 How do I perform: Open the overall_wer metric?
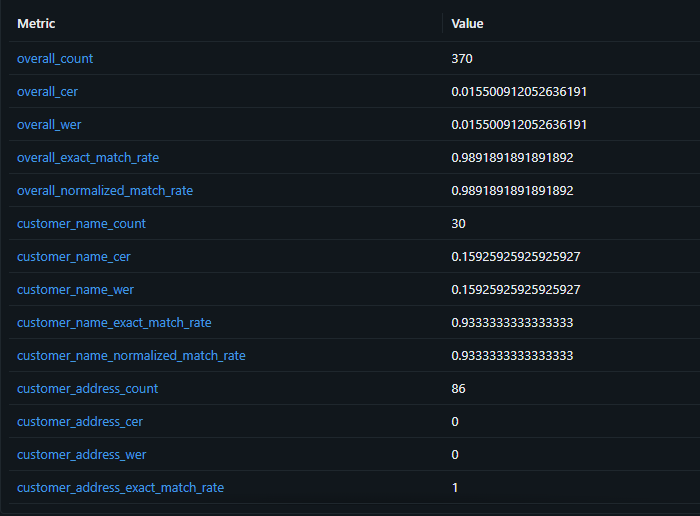pos(48,125)
